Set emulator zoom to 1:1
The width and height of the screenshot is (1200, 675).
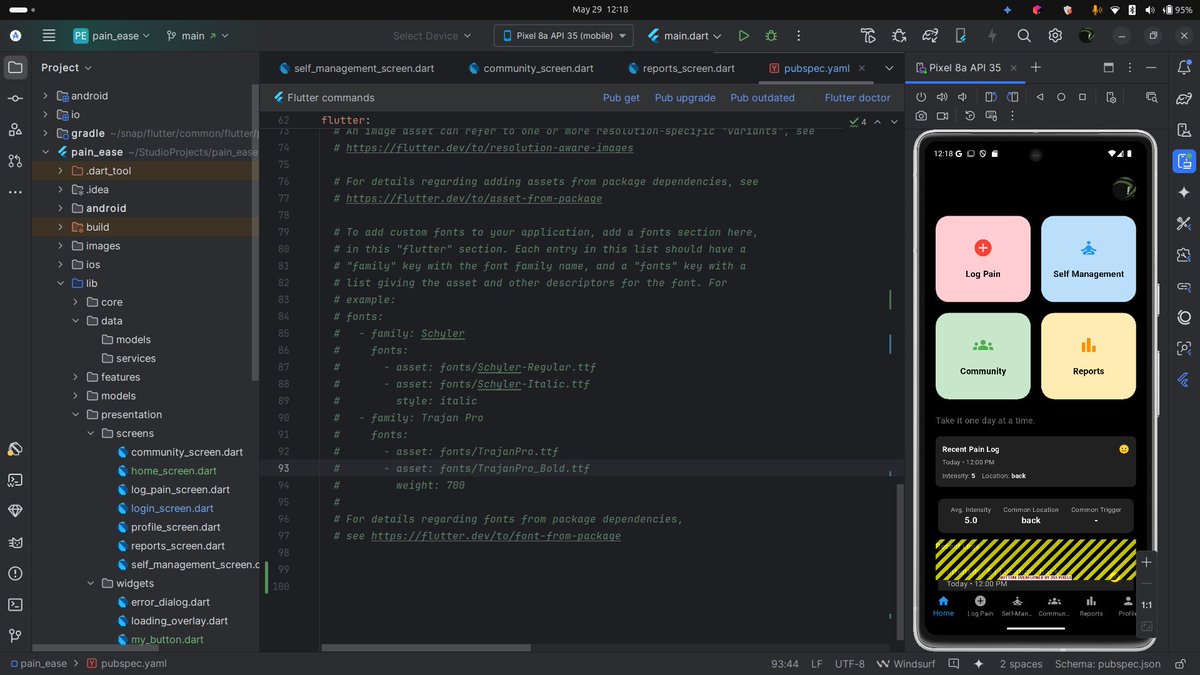1147,605
